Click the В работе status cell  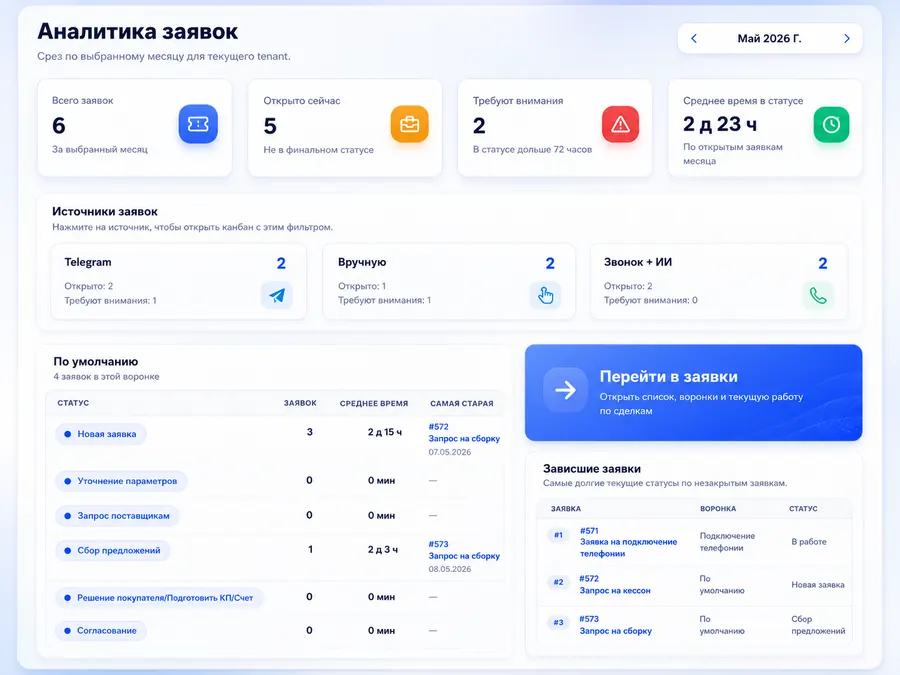pos(809,542)
